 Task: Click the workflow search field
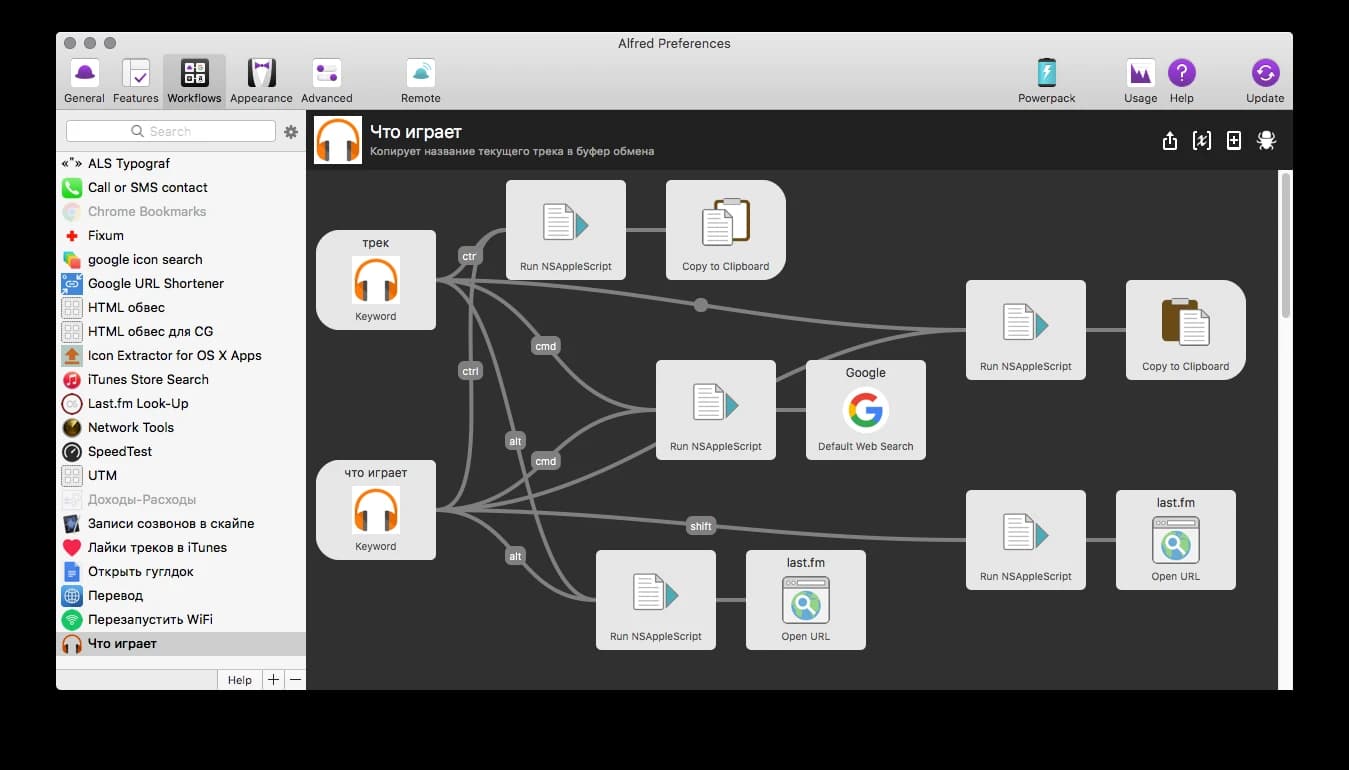pos(171,132)
